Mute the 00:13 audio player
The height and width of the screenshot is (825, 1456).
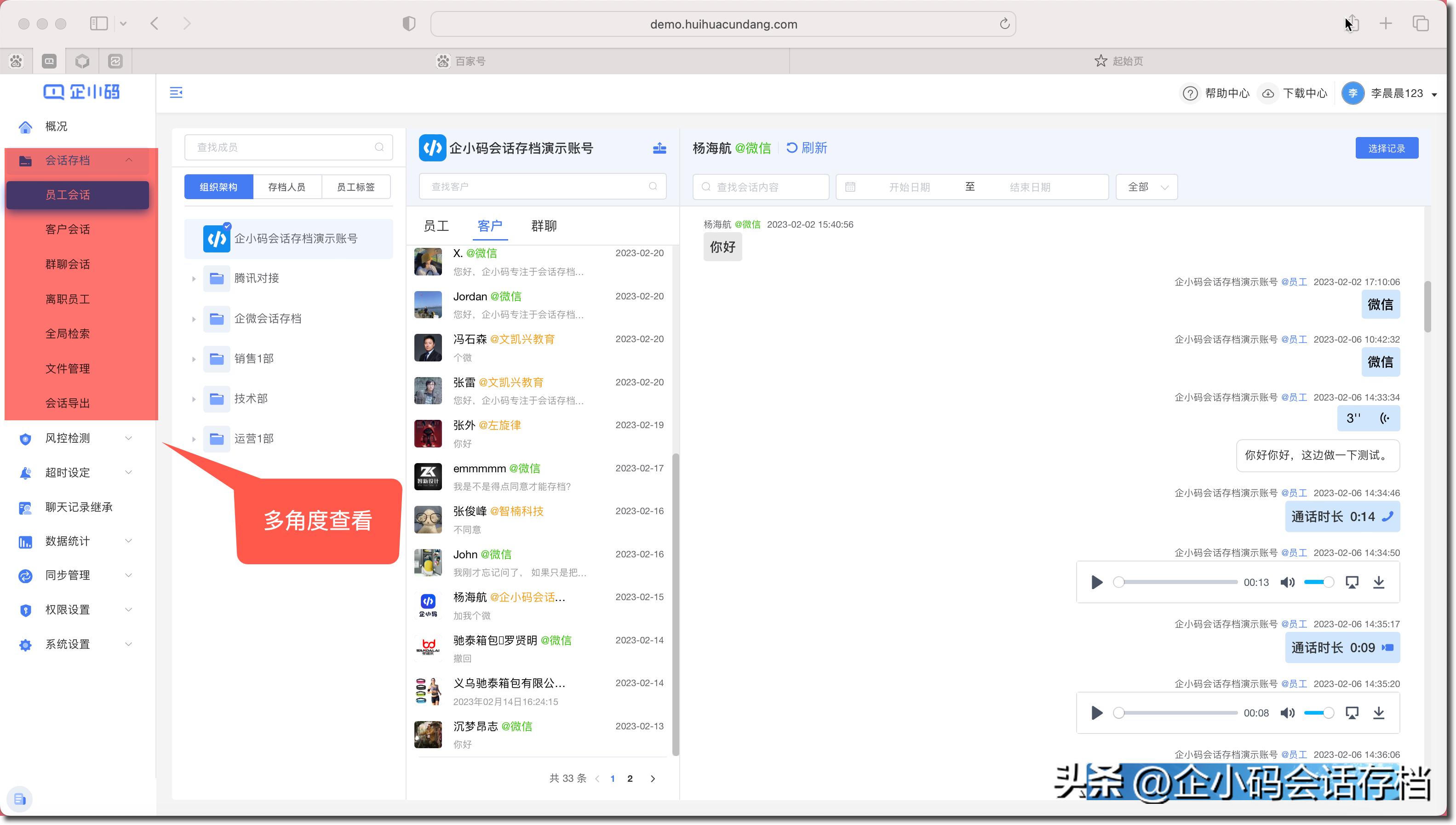tap(1287, 583)
